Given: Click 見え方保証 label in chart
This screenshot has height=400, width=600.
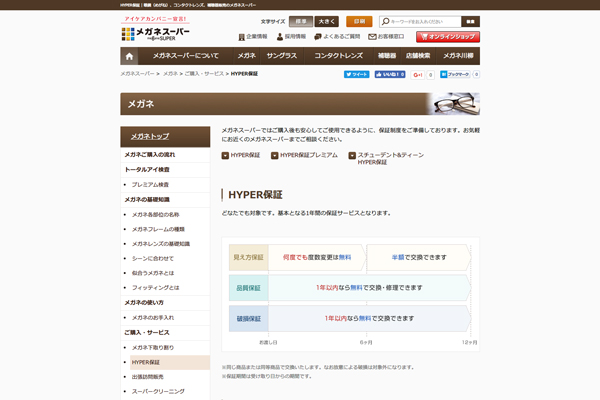Looking at the screenshot, I should point(248,258).
